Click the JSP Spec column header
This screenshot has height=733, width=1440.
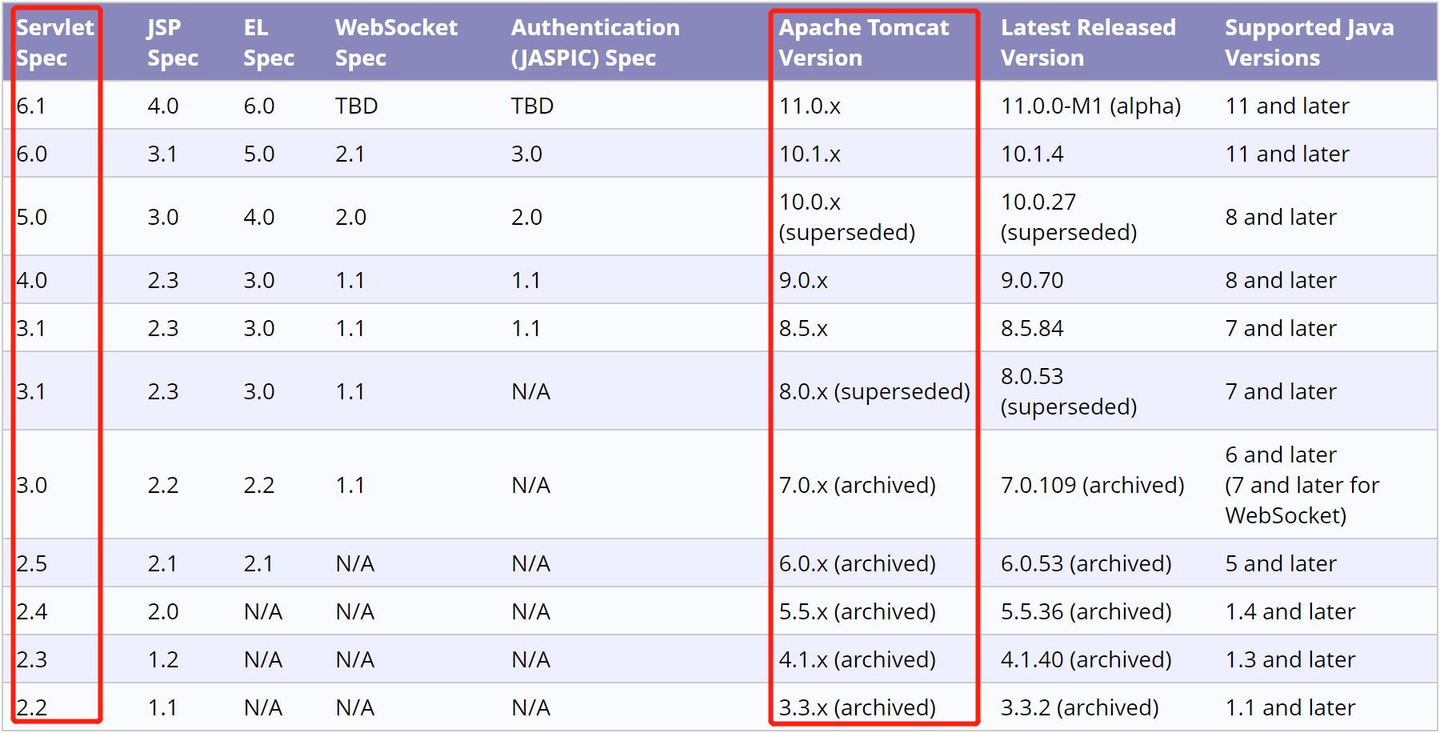[173, 43]
